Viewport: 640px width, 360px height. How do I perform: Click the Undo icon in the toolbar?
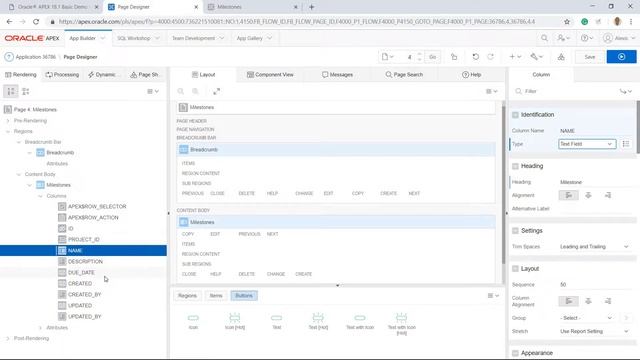[x=476, y=57]
